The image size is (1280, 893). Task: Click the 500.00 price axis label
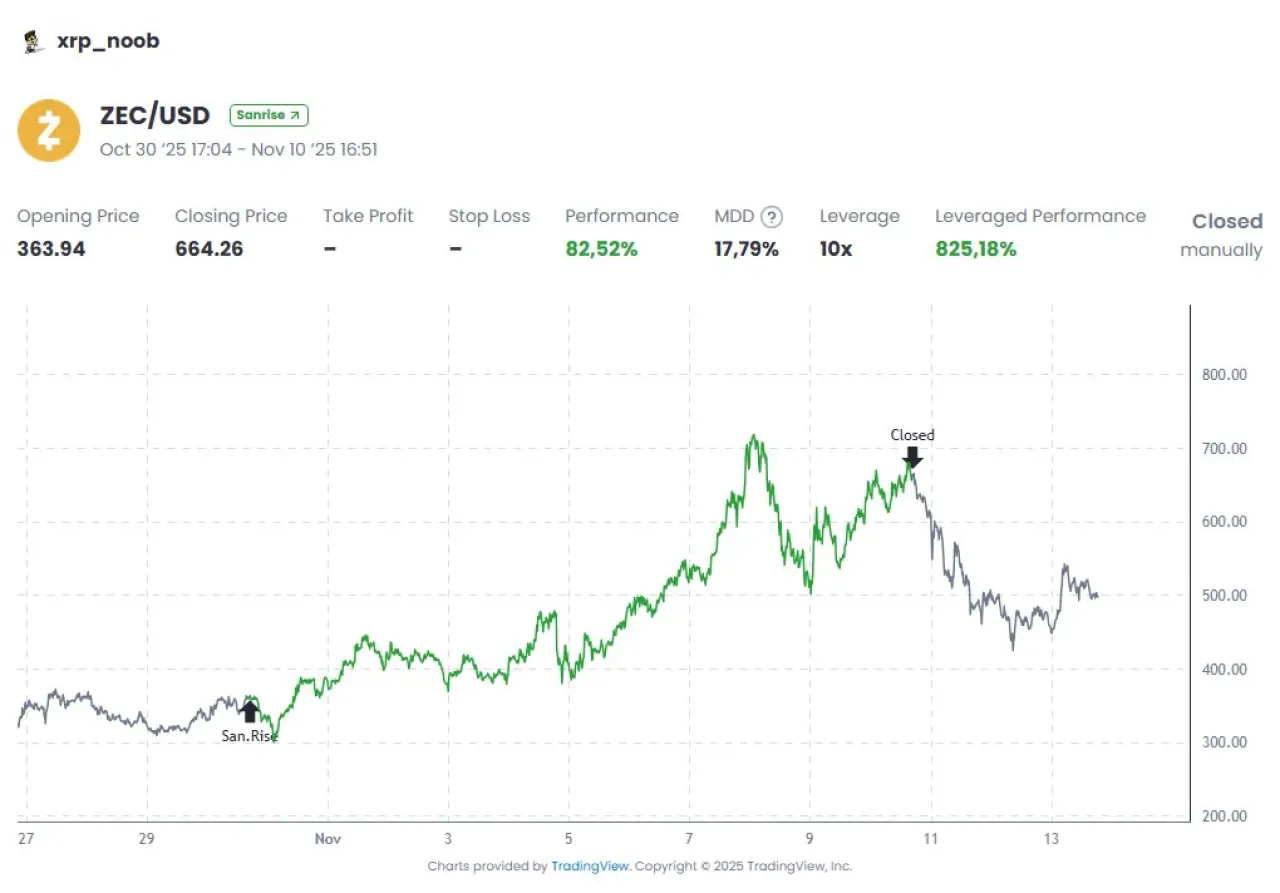click(x=1223, y=596)
